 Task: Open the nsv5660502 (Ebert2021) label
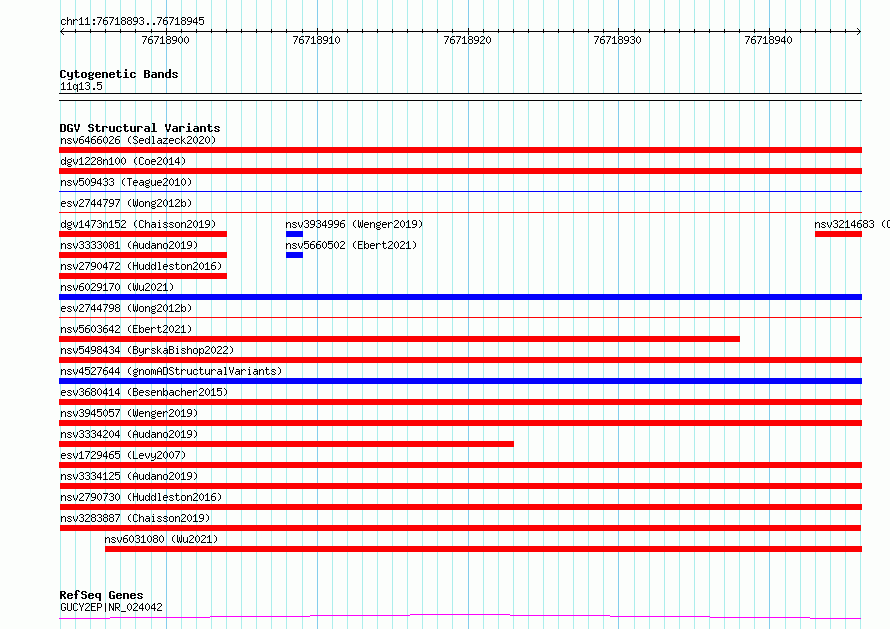pyautogui.click(x=351, y=245)
